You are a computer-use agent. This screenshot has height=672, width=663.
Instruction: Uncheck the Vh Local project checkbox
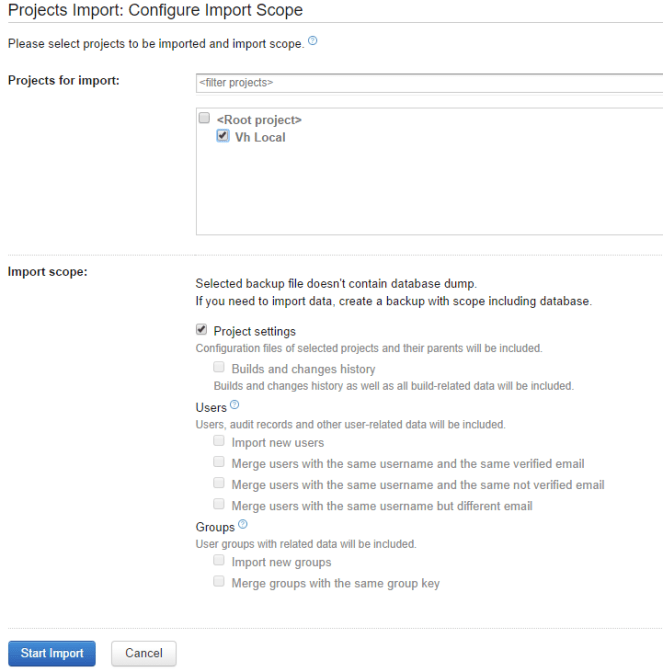click(x=222, y=136)
